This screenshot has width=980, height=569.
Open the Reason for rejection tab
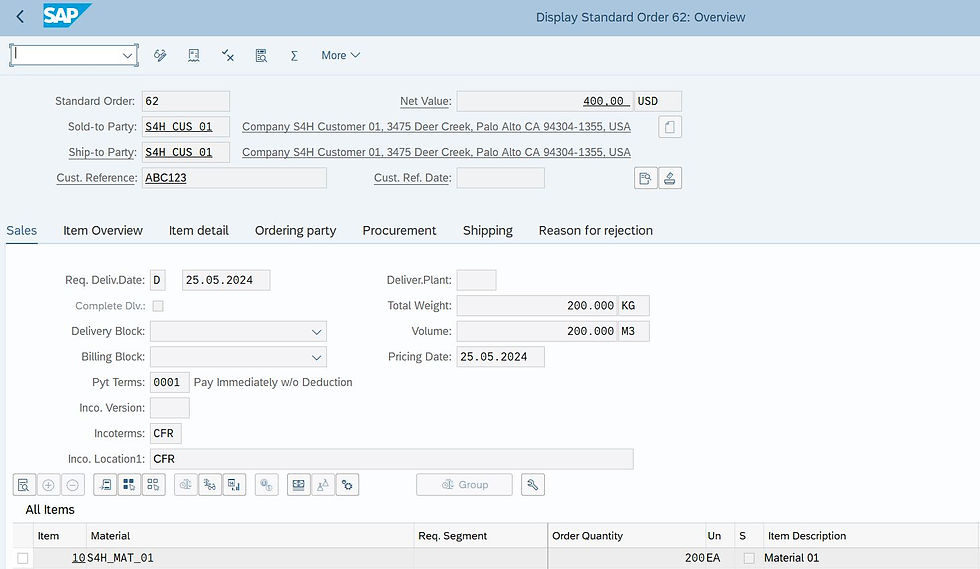(596, 231)
